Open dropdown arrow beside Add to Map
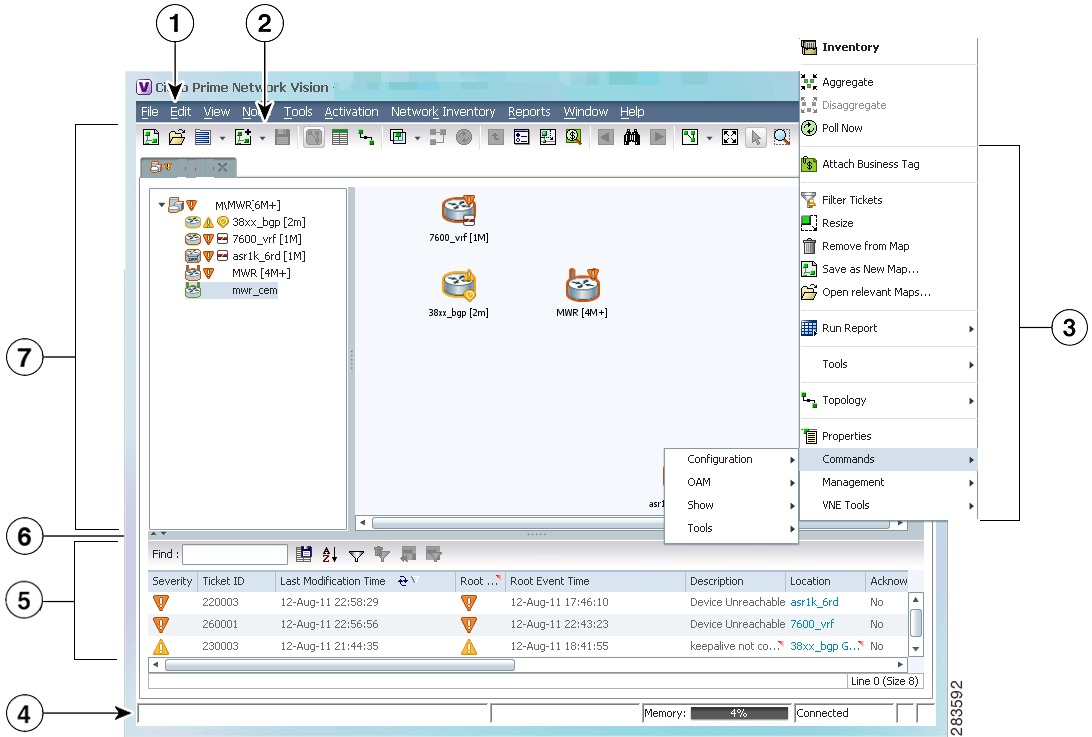 (263, 138)
